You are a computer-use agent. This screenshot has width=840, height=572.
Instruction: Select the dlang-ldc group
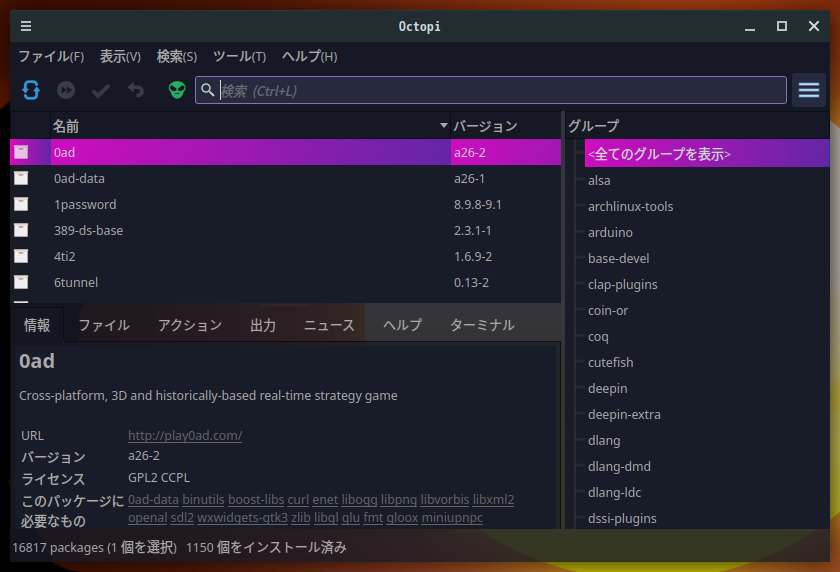click(614, 492)
